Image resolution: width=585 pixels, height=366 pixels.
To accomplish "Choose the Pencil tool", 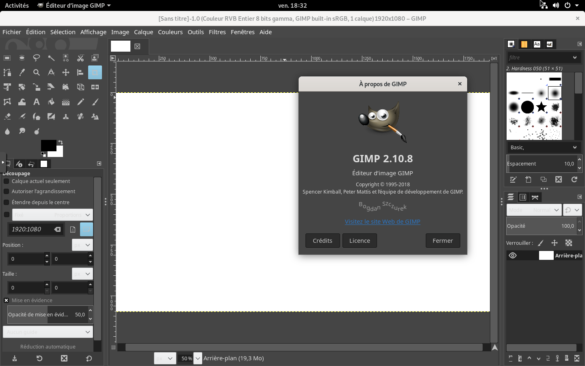I will (80, 102).
